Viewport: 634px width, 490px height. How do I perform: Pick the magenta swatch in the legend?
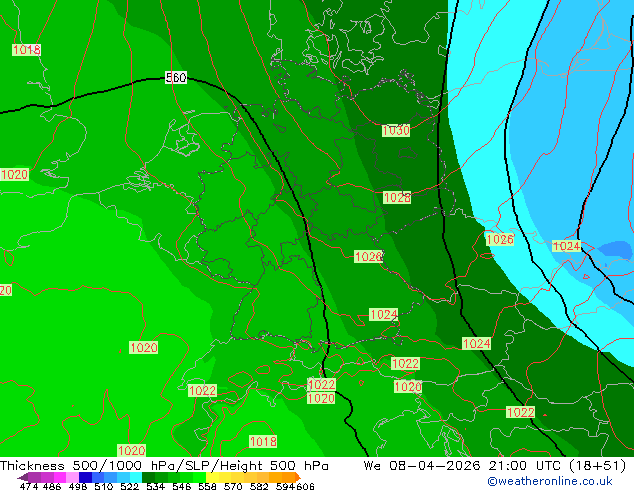[59, 477]
